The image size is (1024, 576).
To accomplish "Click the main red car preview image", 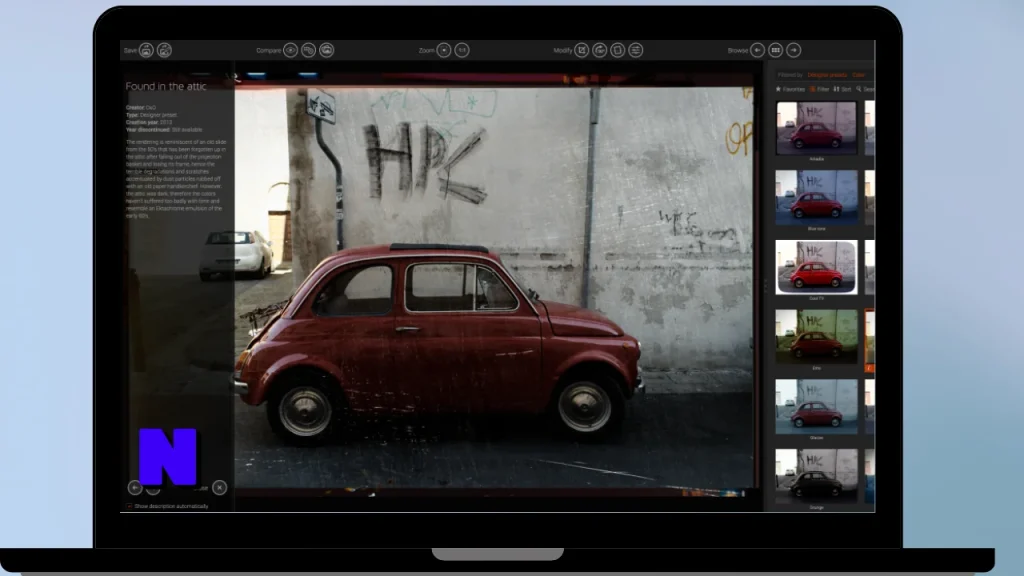I will [x=494, y=287].
